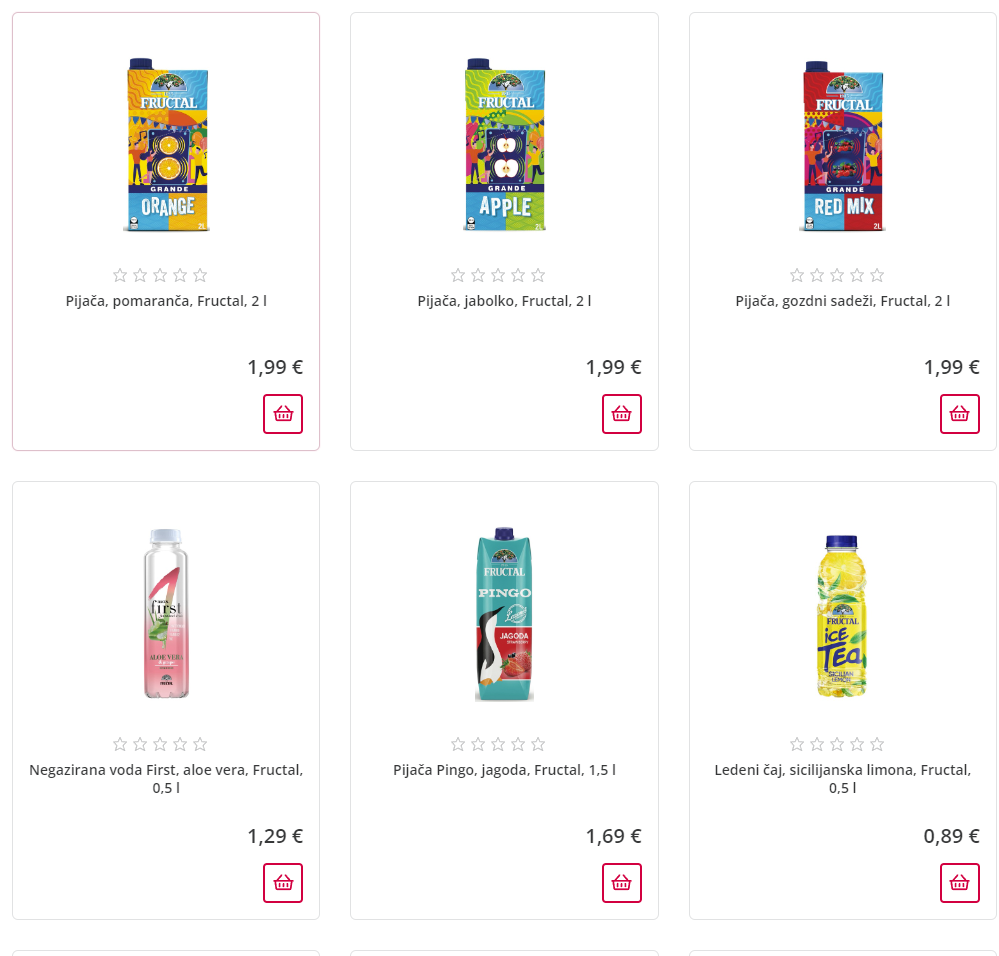The width and height of the screenshot is (999, 956).
Task: Open "Pijača, jabolko, Fructal, 2 l" product link
Action: coord(504,300)
